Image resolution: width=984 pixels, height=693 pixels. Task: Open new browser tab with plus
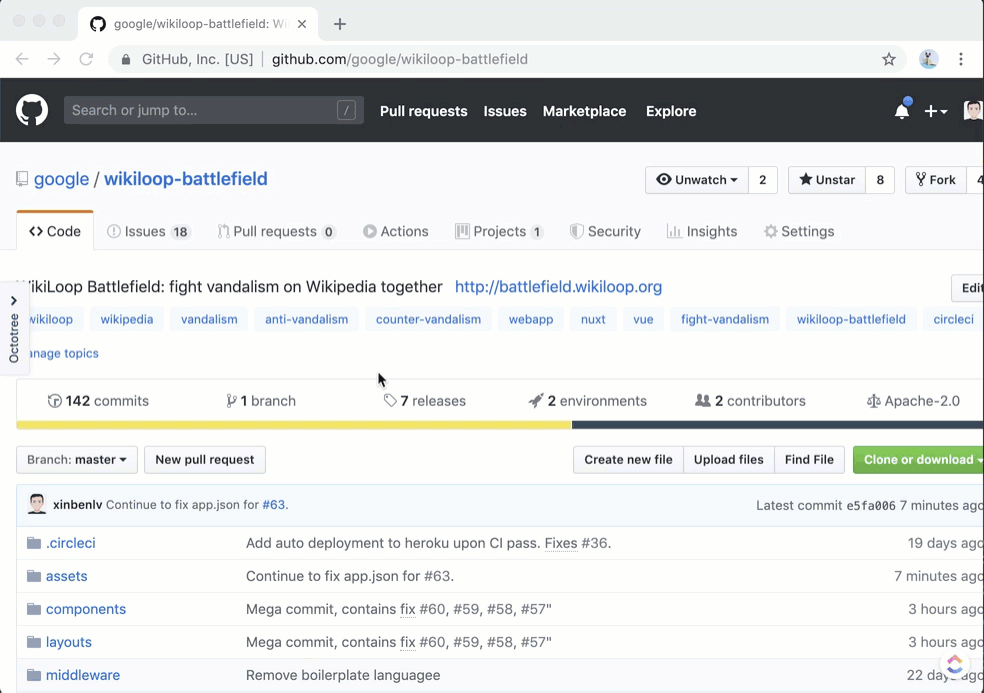340,24
